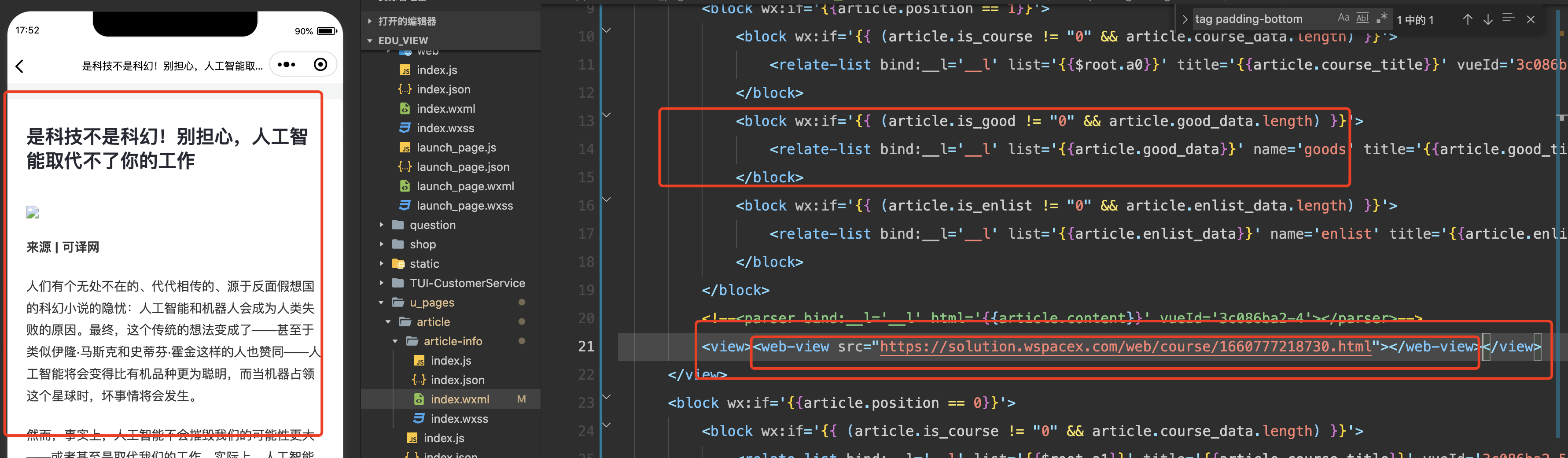Viewport: 1568px width, 458px height.
Task: Click the battery indicator in simulator status bar
Action: [328, 31]
